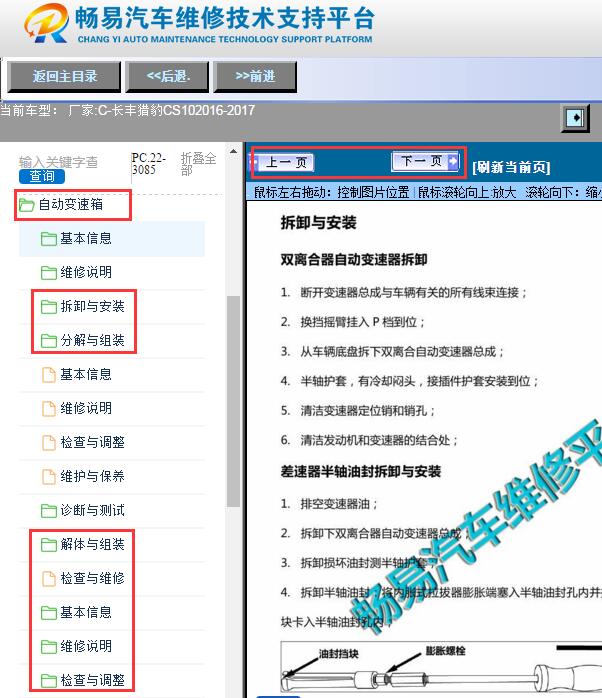Screen dimensions: 602x698
Task: Click the document icon beside 维护与保养
Action: click(49, 476)
